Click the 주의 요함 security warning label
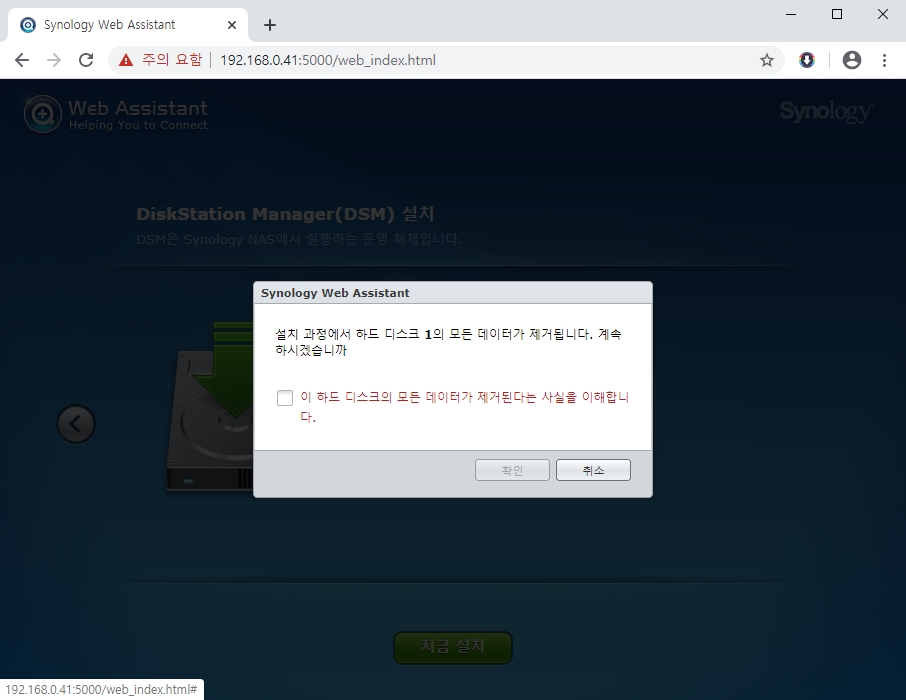 click(x=172, y=60)
